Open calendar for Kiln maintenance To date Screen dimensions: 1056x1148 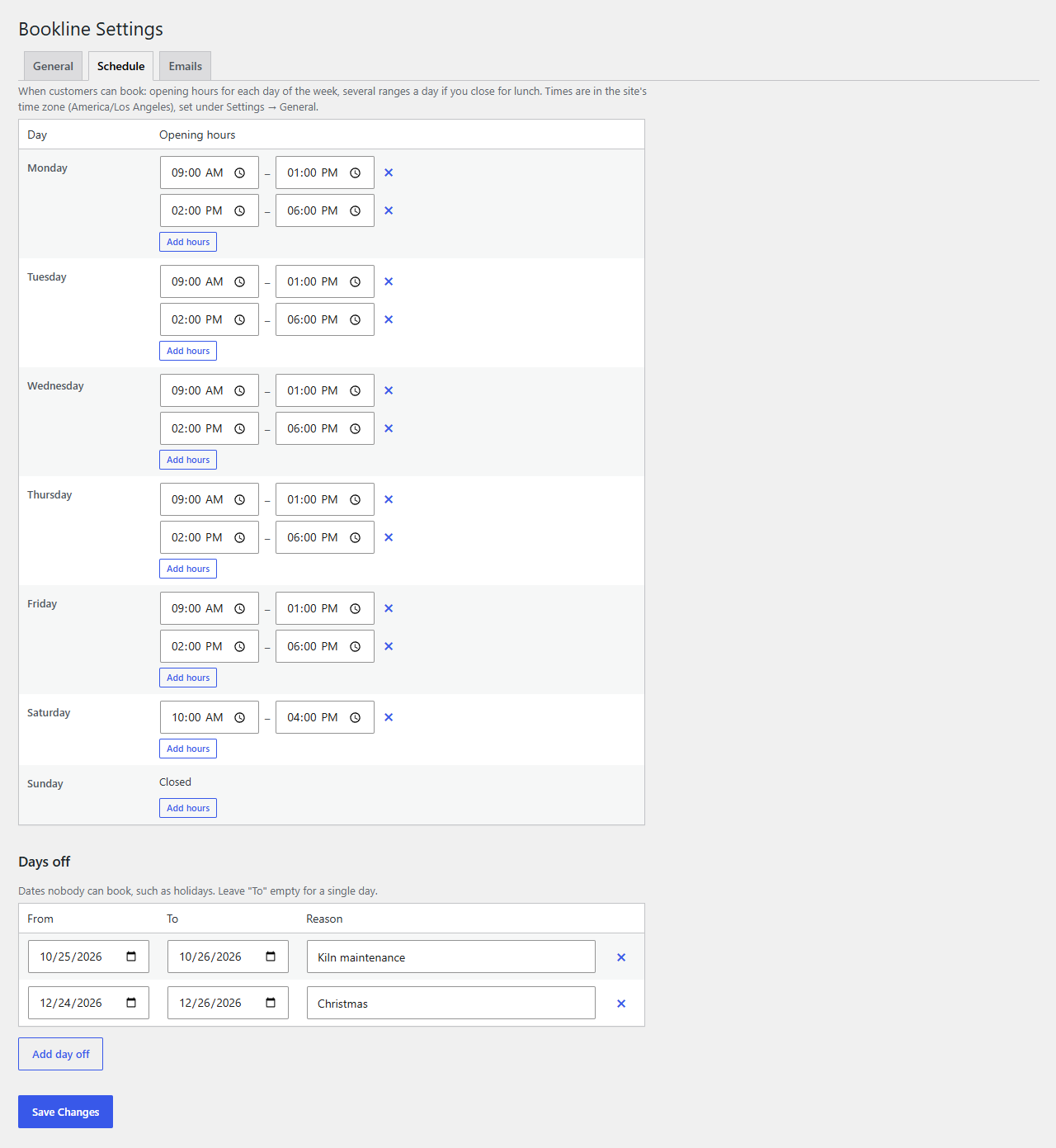pyautogui.click(x=271, y=957)
